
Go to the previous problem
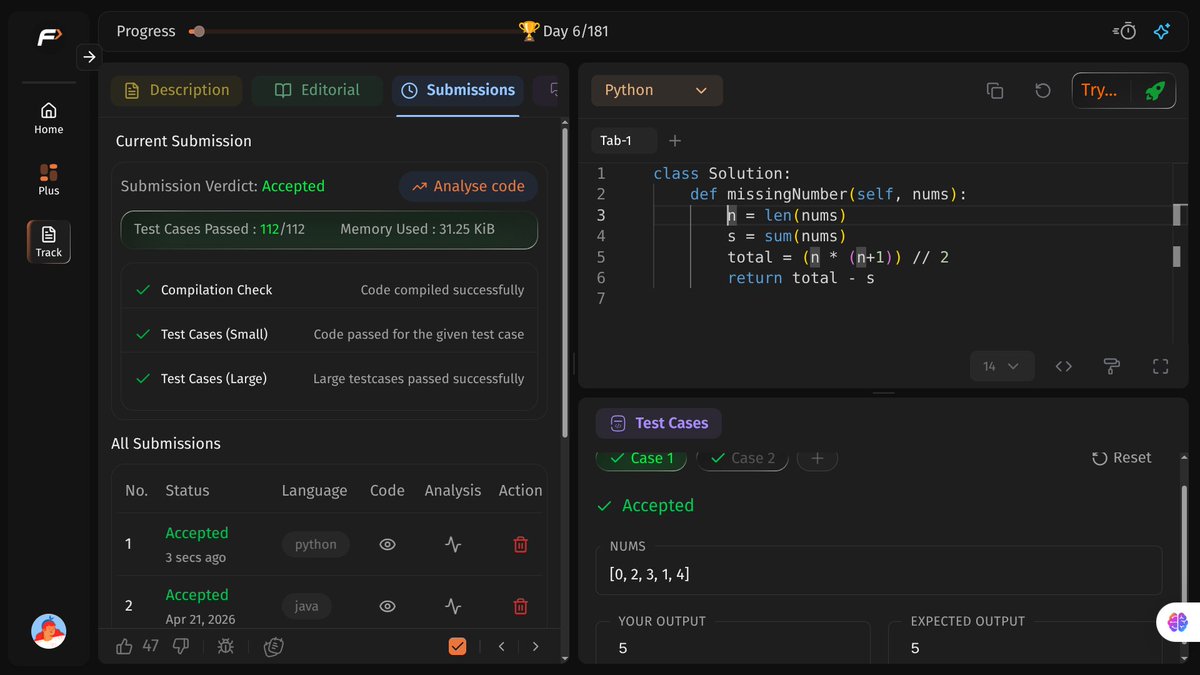pyautogui.click(x=502, y=646)
